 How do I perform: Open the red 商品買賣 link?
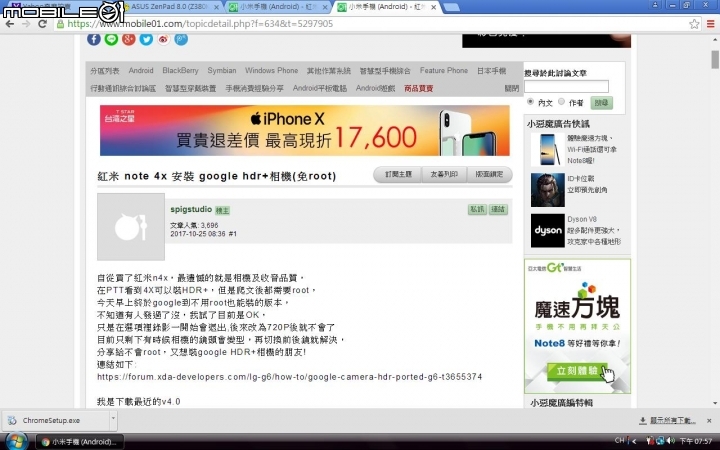click(418, 88)
